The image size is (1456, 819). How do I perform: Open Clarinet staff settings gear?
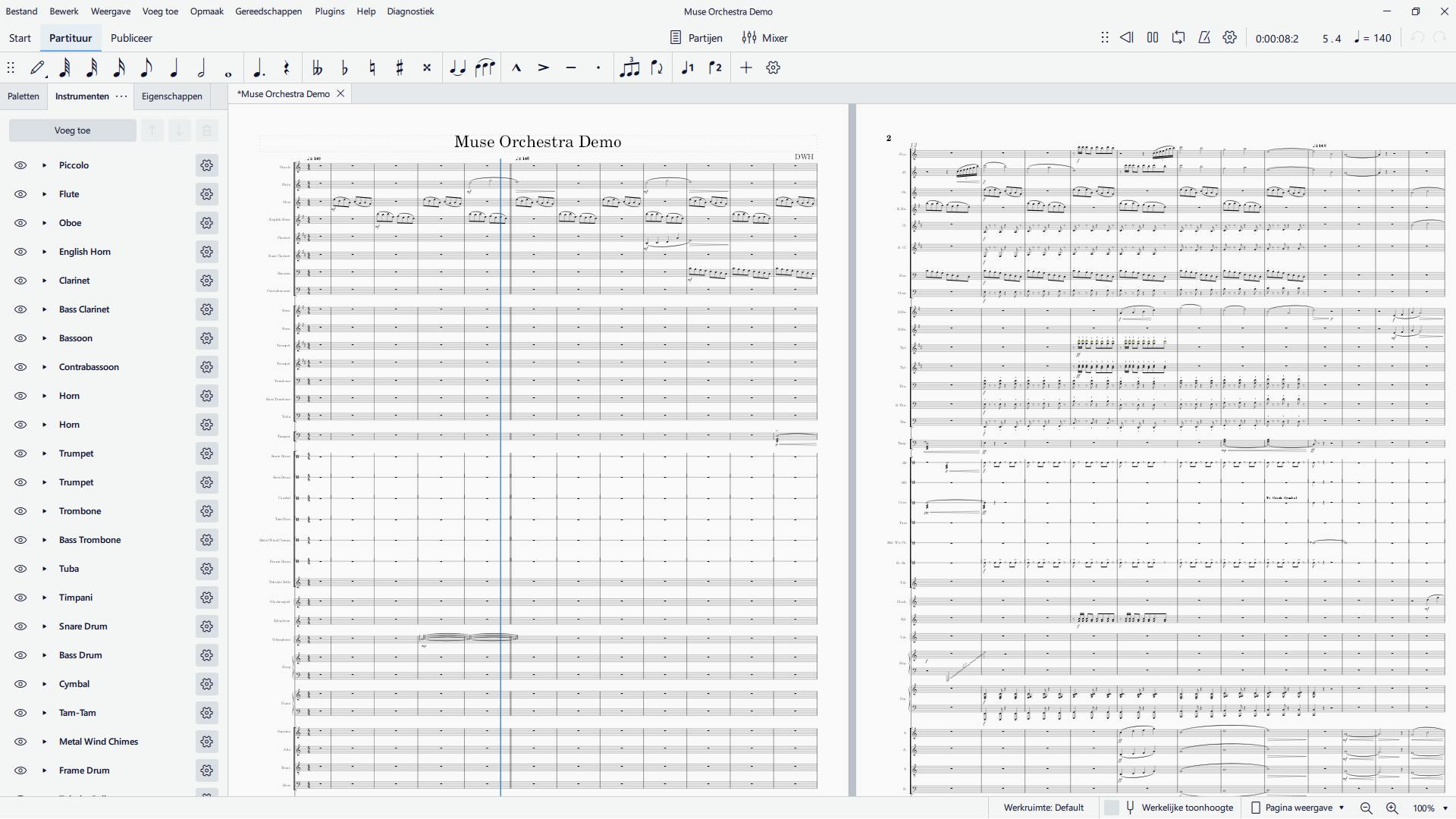(x=206, y=281)
